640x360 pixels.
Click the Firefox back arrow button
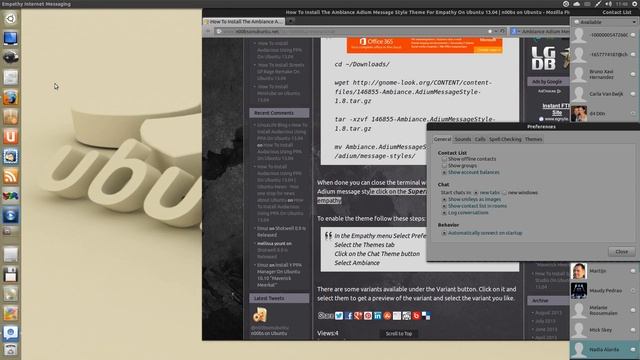[208, 31]
